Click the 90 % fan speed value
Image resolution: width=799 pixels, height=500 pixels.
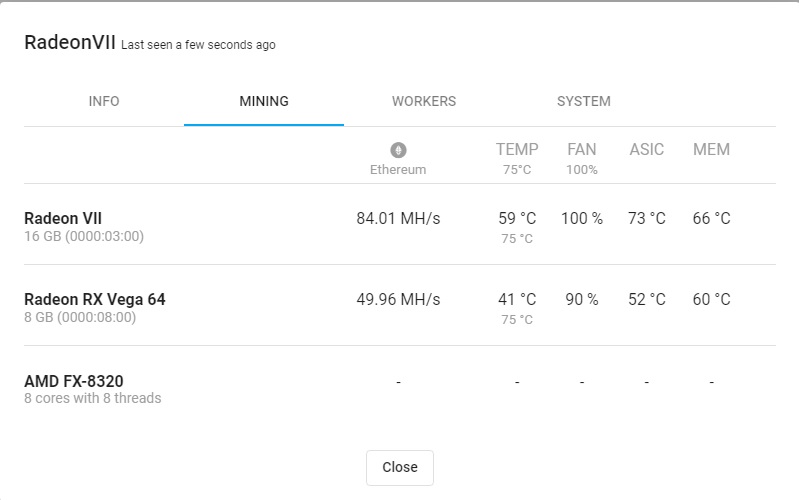tap(582, 300)
